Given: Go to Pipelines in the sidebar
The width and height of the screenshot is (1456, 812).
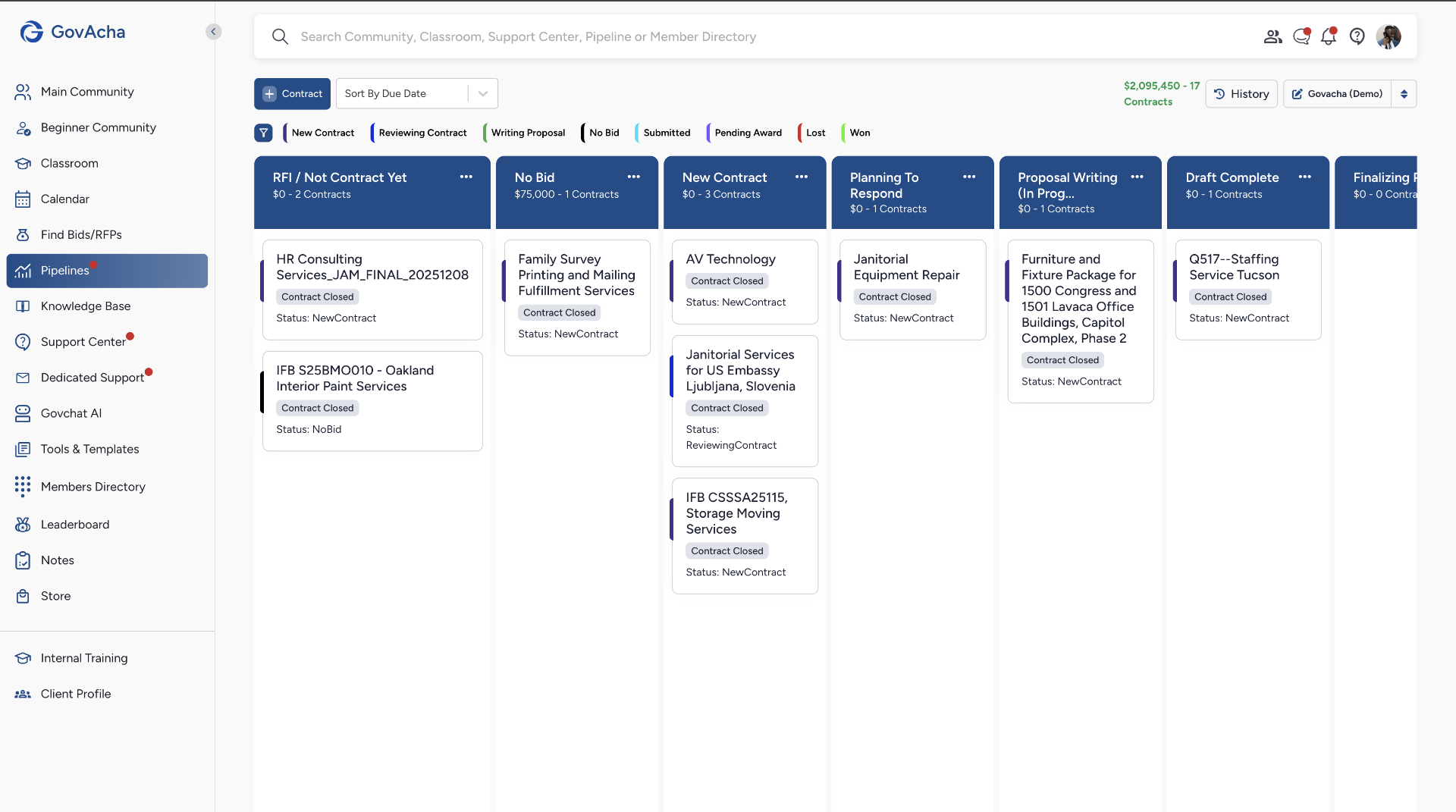Looking at the screenshot, I should (x=107, y=271).
